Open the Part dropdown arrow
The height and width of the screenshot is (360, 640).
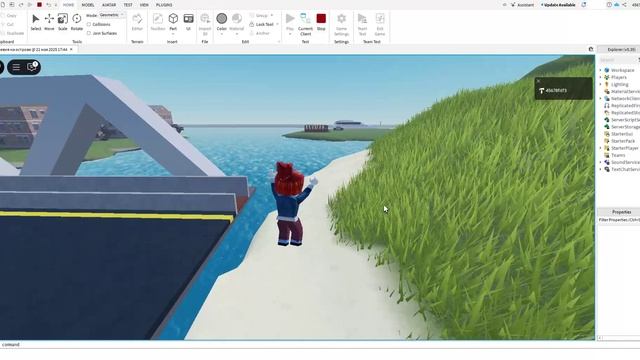173,34
